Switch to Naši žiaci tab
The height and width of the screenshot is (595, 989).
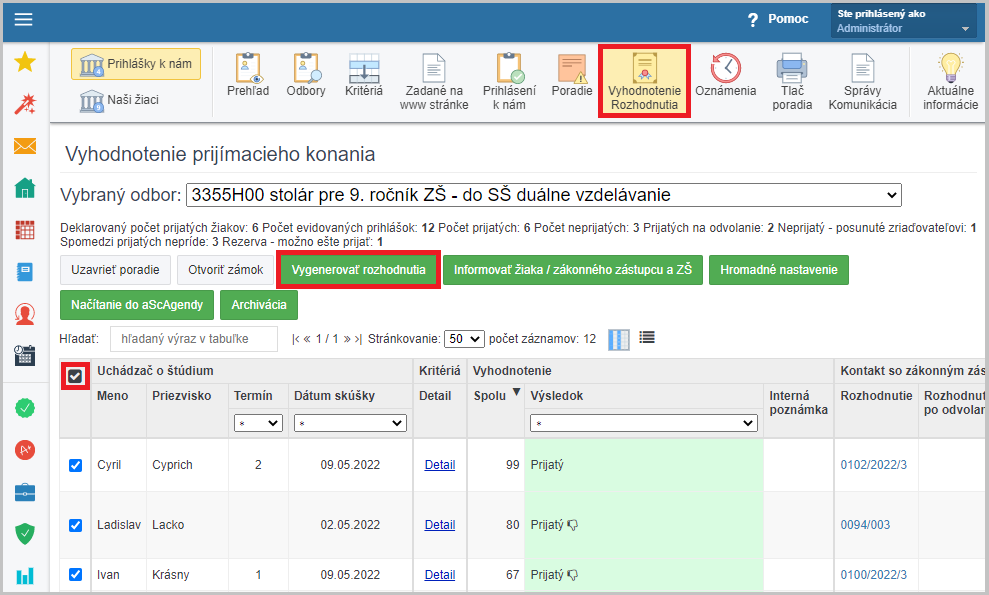click(120, 100)
